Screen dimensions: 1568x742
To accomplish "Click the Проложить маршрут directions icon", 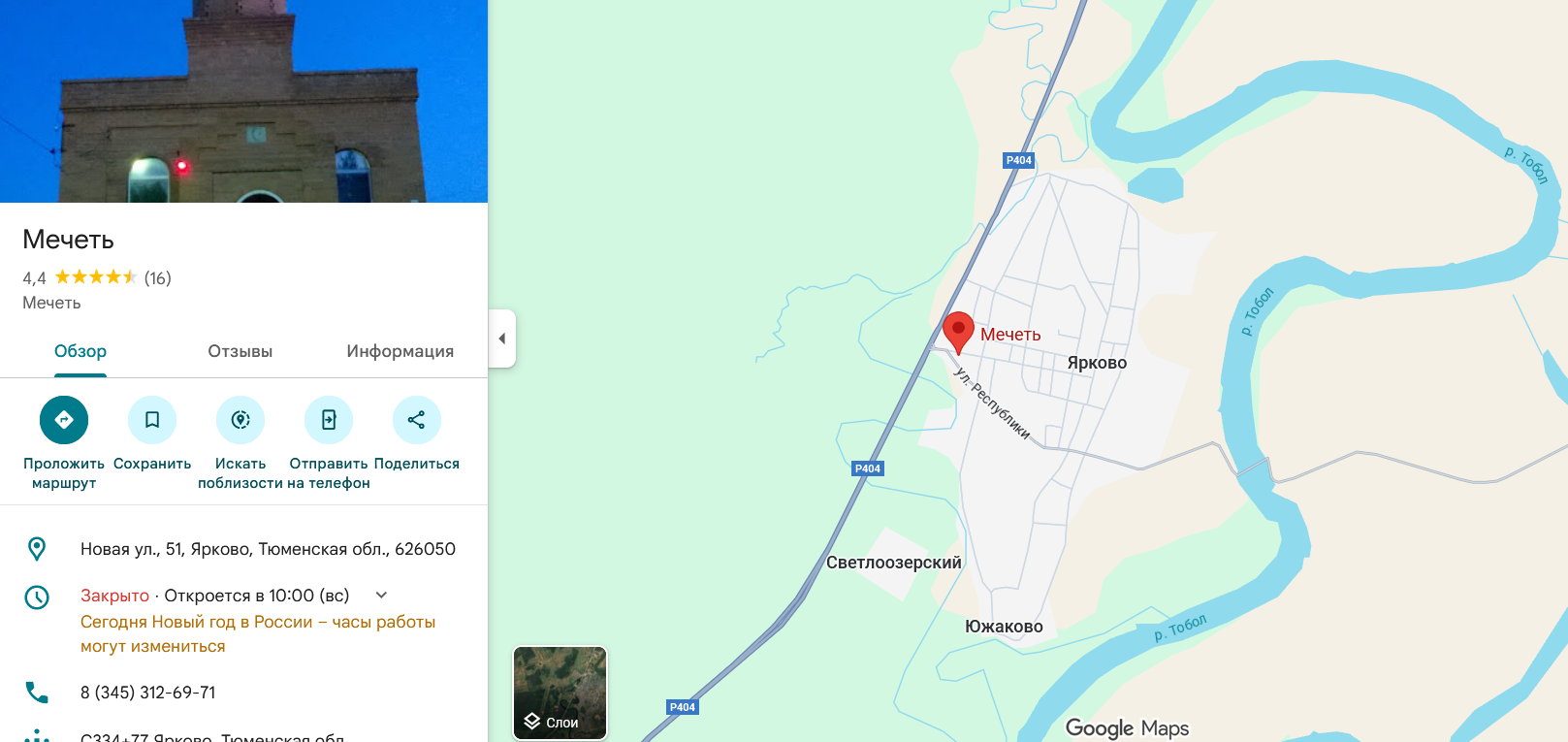I will pyautogui.click(x=64, y=420).
